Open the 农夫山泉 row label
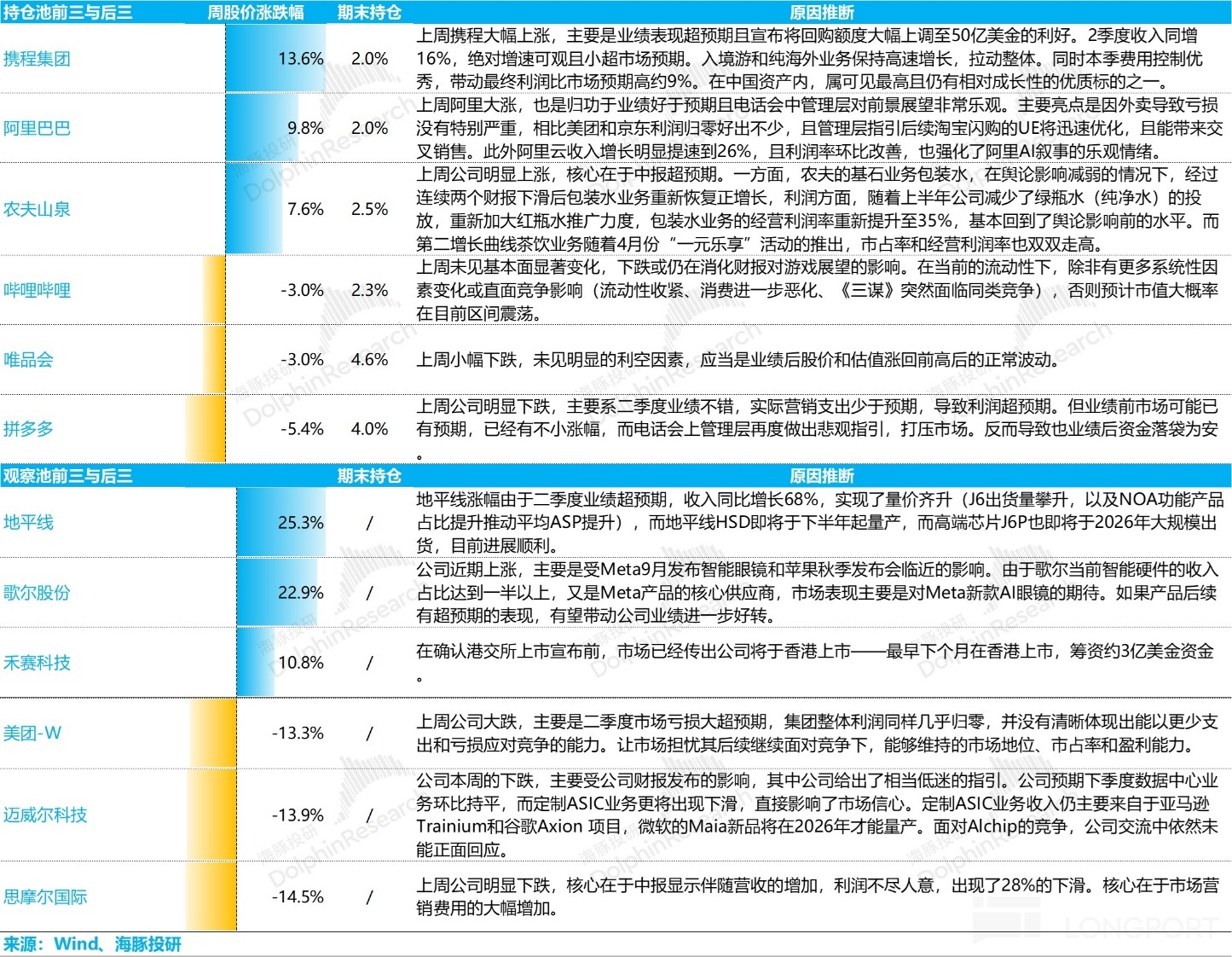The width and height of the screenshot is (1232, 957). click(37, 209)
